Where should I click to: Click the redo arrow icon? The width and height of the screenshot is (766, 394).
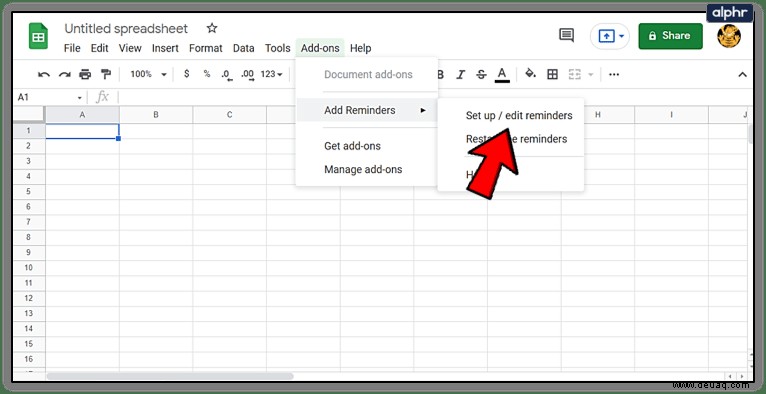pos(64,75)
